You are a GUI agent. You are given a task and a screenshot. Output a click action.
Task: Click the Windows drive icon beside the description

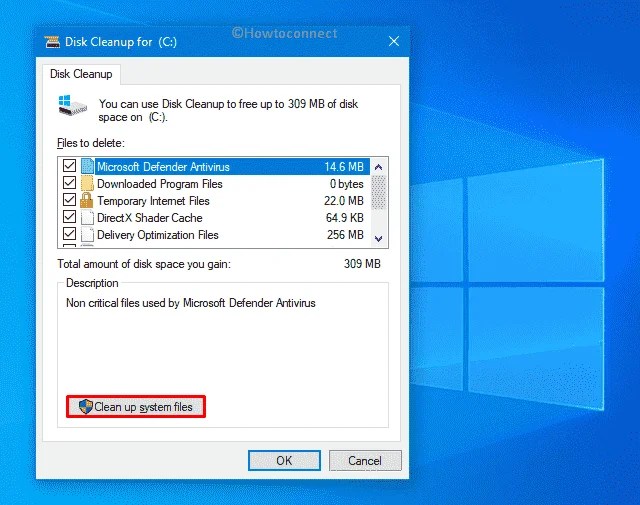click(72, 106)
